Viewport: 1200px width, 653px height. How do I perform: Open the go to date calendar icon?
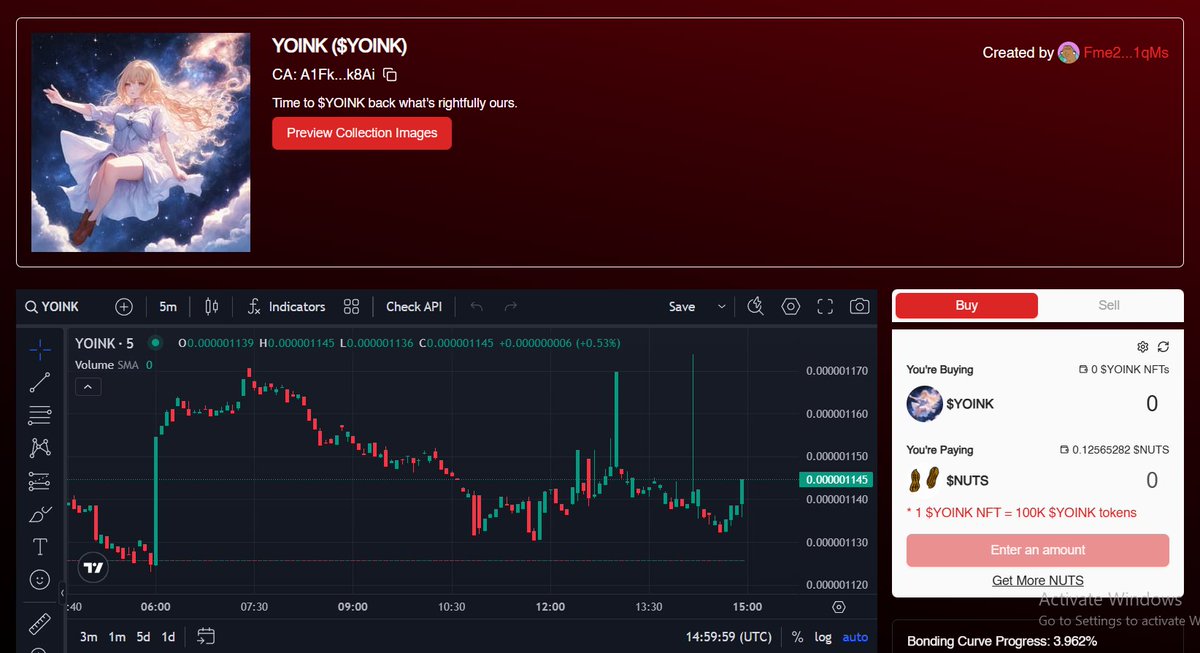[x=206, y=636]
